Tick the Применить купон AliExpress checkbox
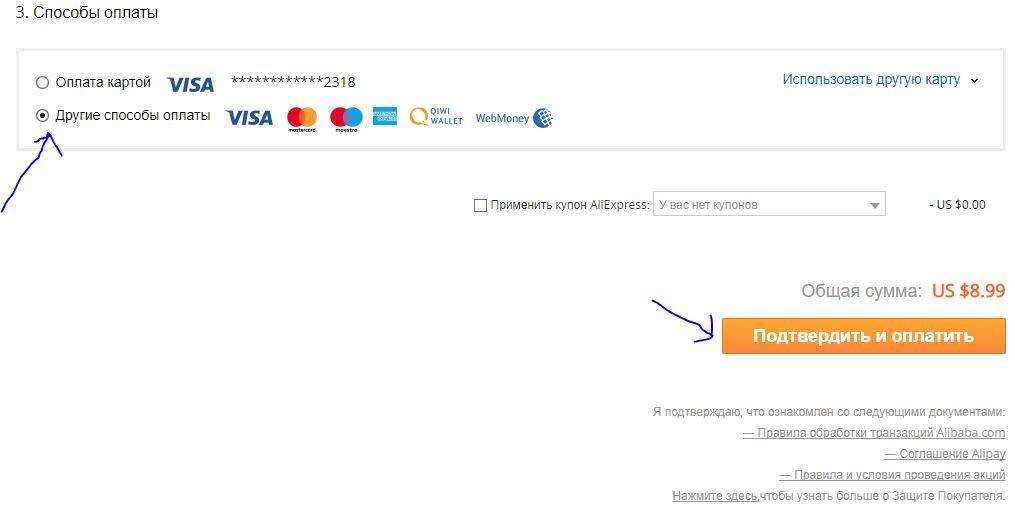Viewport: 1015px width, 515px height. (480, 206)
